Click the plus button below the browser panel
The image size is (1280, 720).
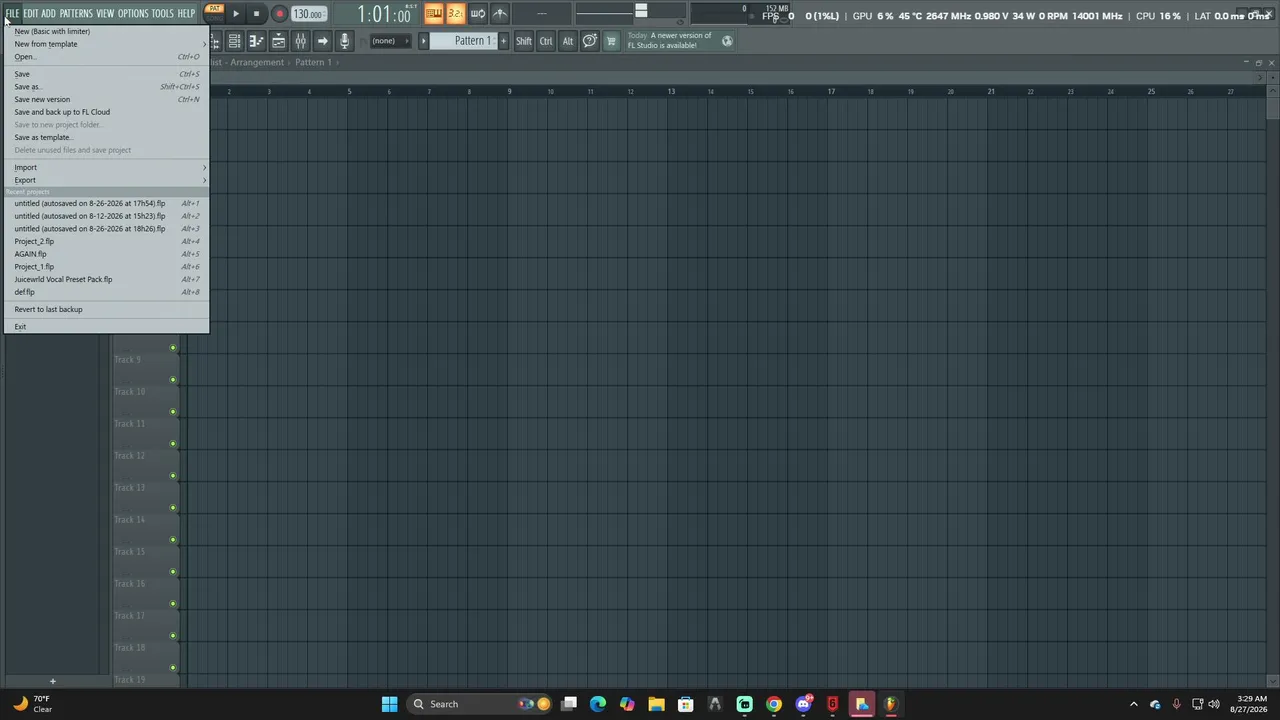[53, 682]
